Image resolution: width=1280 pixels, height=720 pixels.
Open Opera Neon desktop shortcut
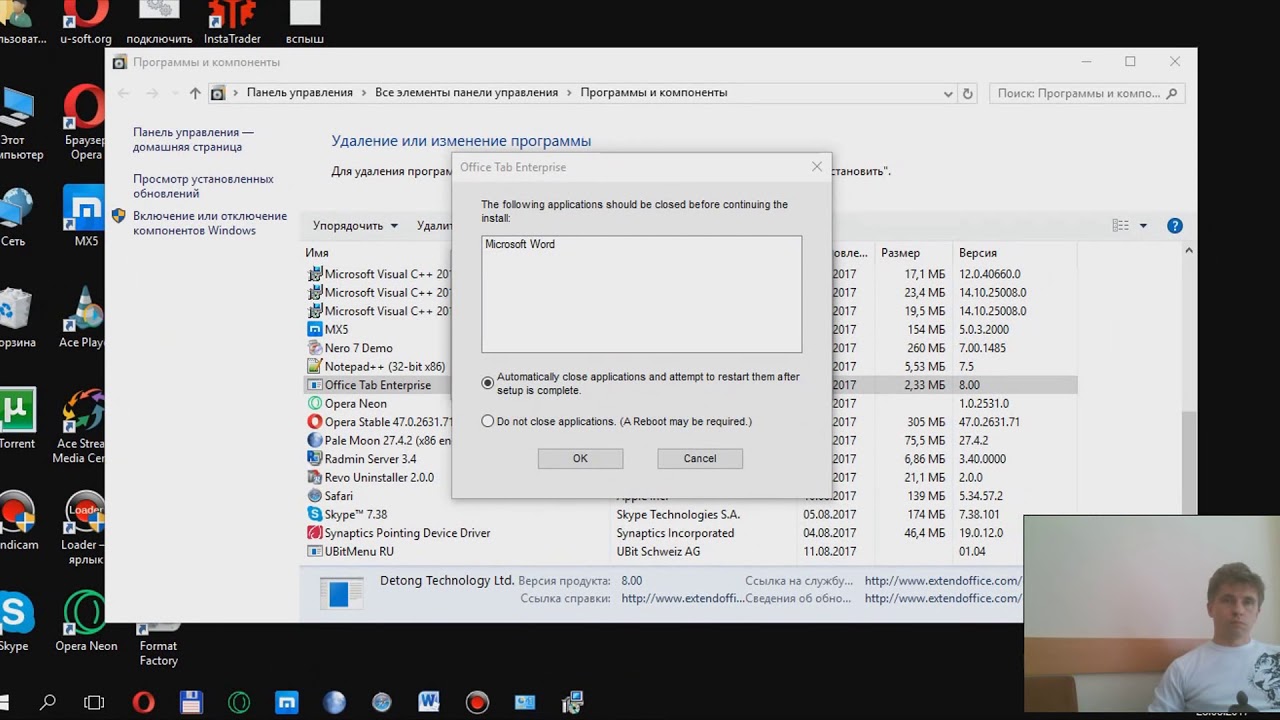(x=86, y=620)
